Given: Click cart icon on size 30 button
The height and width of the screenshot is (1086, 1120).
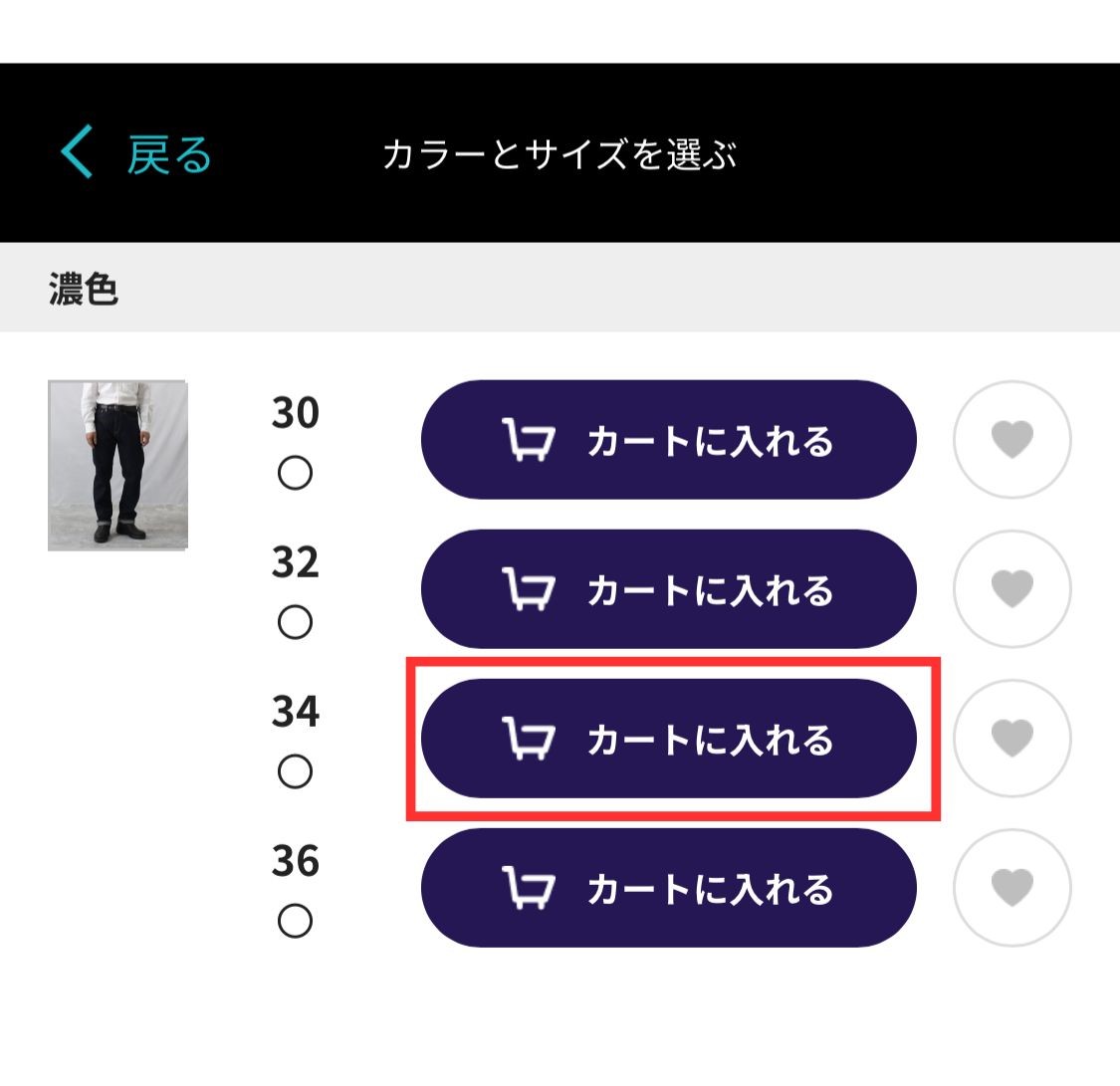Looking at the screenshot, I should click(528, 440).
